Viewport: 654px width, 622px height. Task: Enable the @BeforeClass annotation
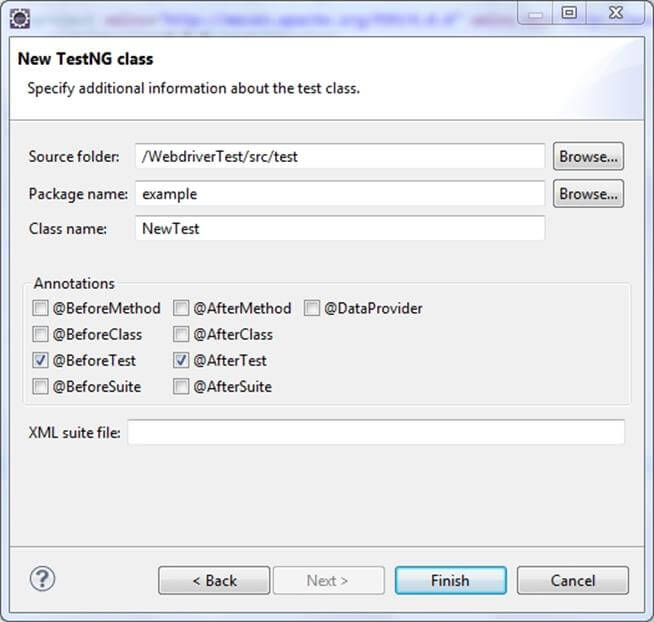click(40, 334)
